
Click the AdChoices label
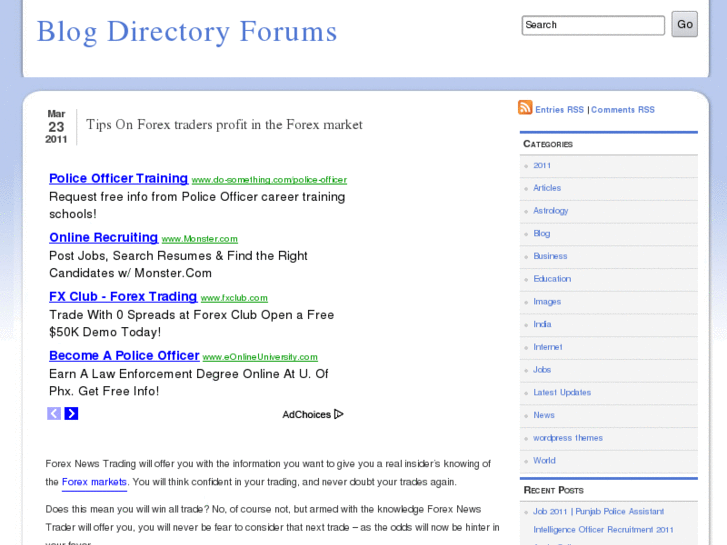[306, 415]
